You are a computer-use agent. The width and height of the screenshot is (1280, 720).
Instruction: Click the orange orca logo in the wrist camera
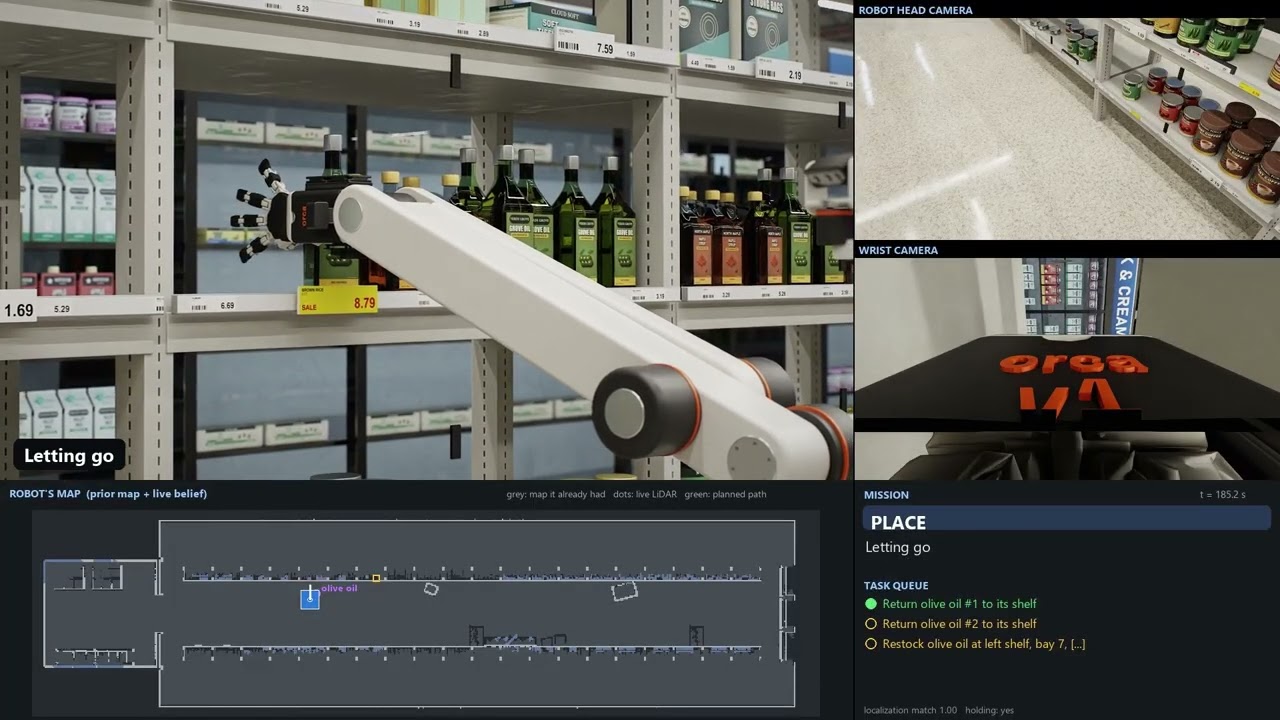point(1072,363)
